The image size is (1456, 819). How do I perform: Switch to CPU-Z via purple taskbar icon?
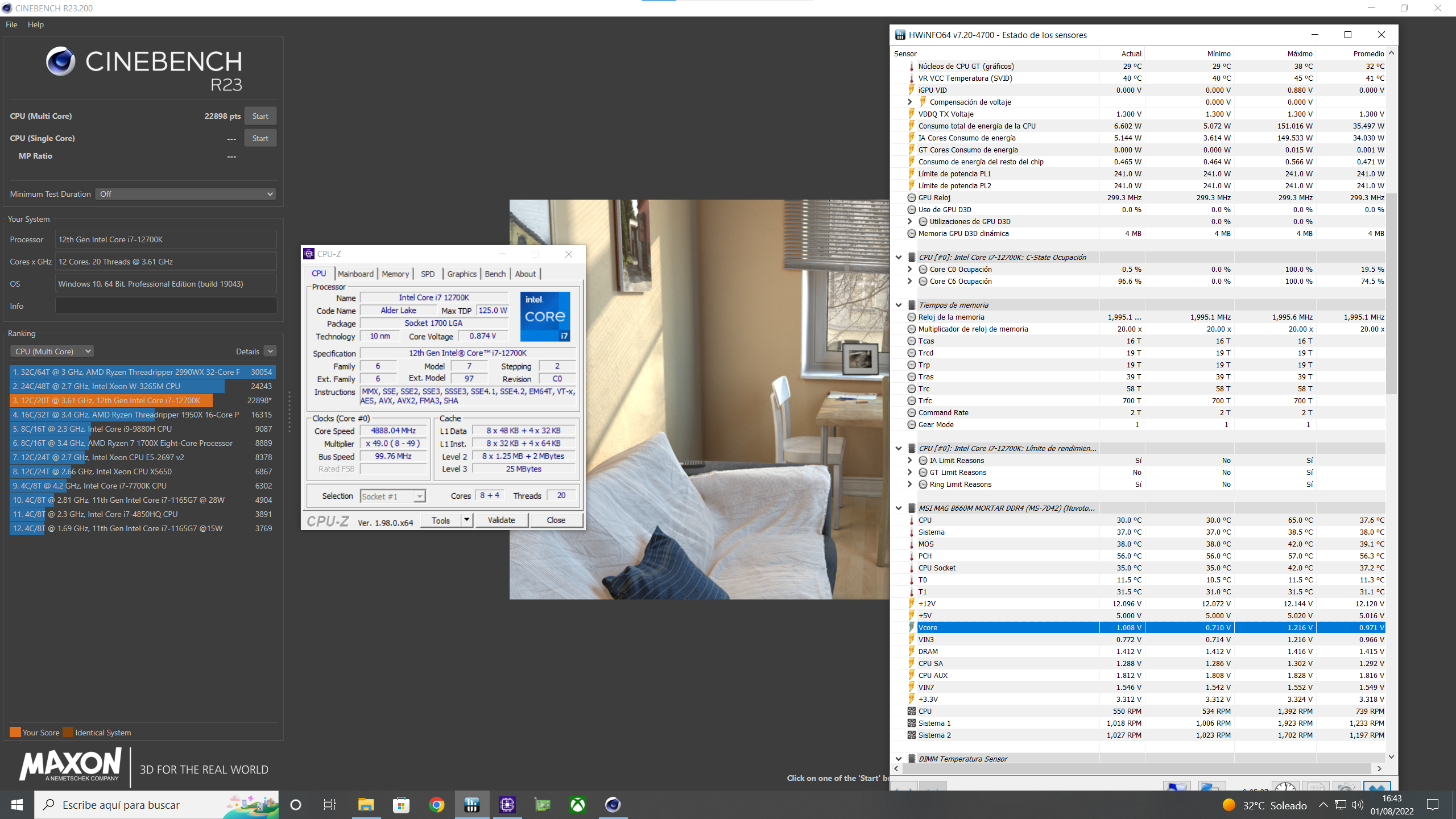(507, 805)
